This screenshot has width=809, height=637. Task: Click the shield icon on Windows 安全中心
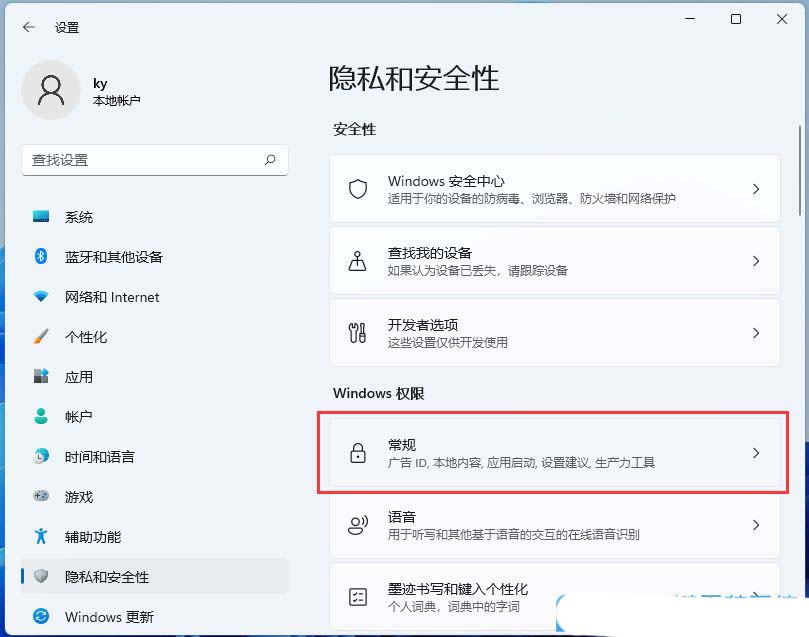coord(357,188)
